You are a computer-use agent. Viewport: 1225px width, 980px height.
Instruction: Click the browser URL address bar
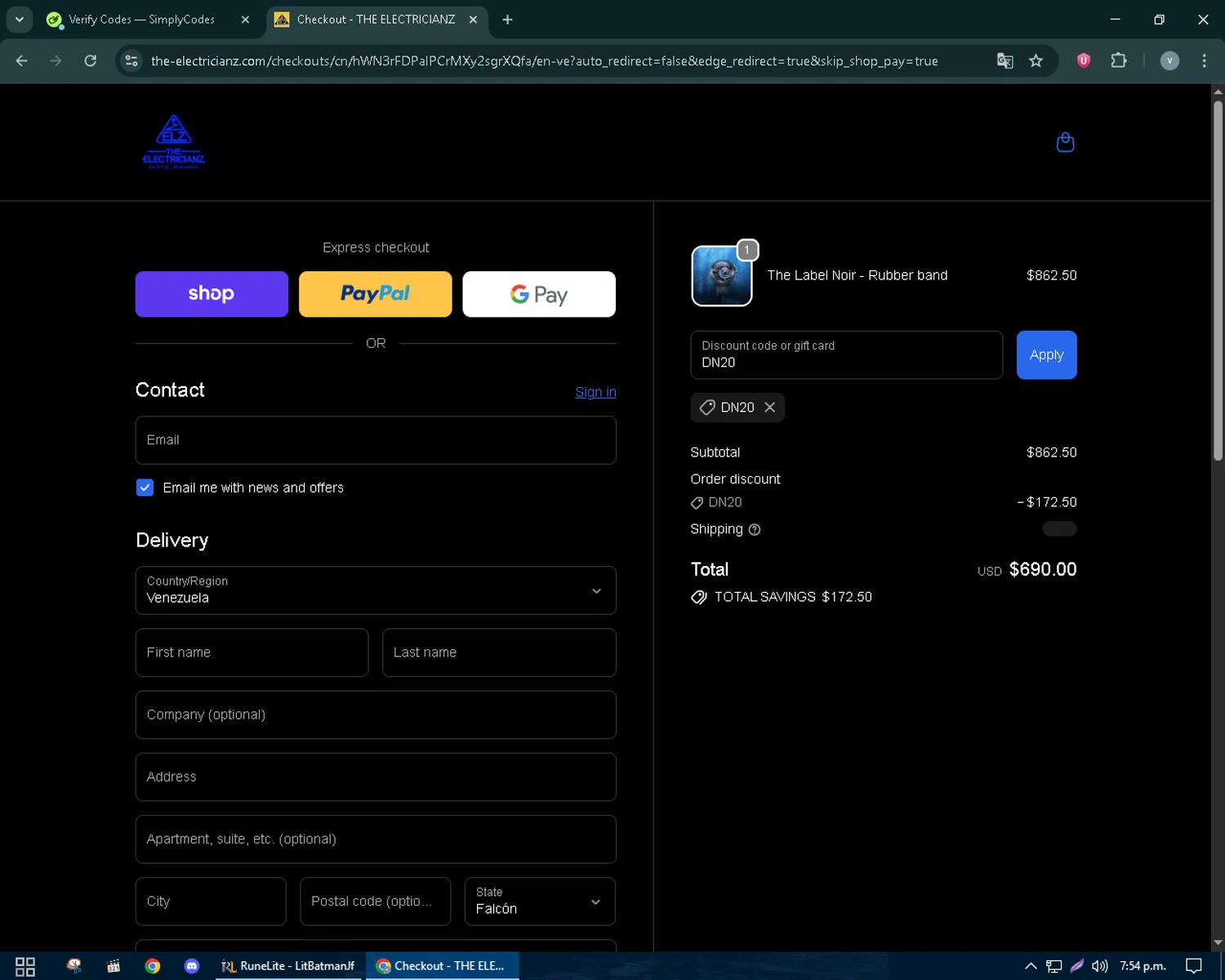(x=544, y=61)
